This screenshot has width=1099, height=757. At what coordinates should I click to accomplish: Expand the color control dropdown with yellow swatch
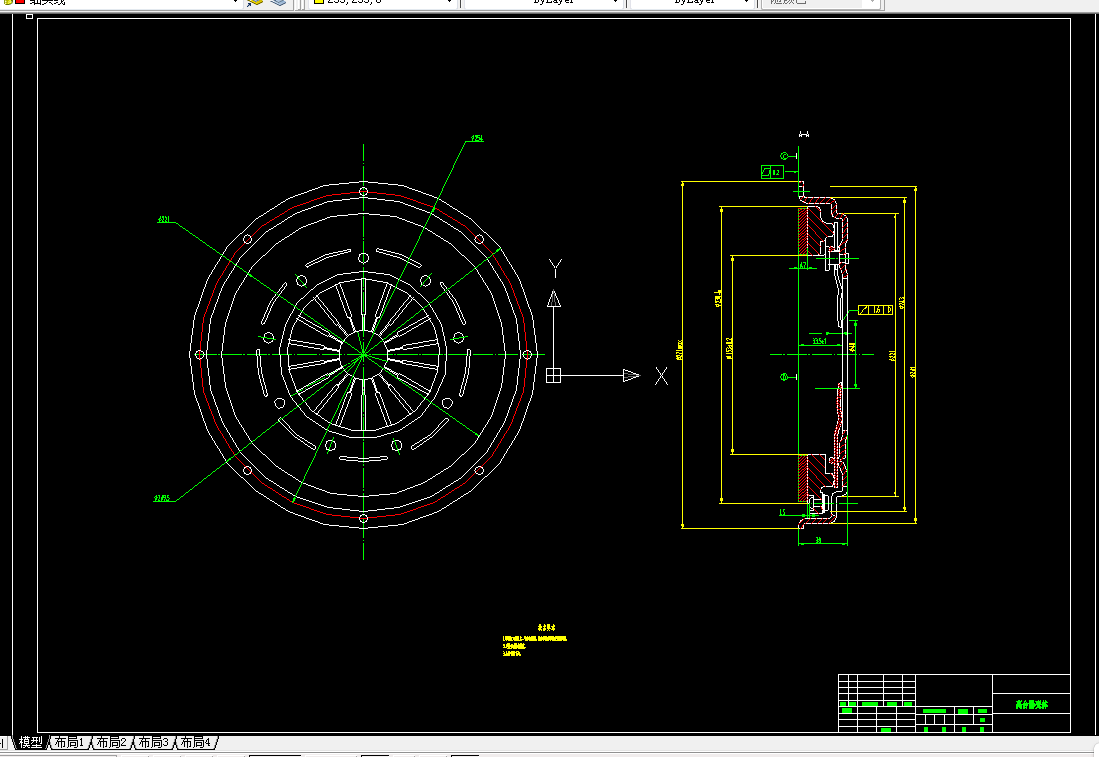tap(449, 3)
